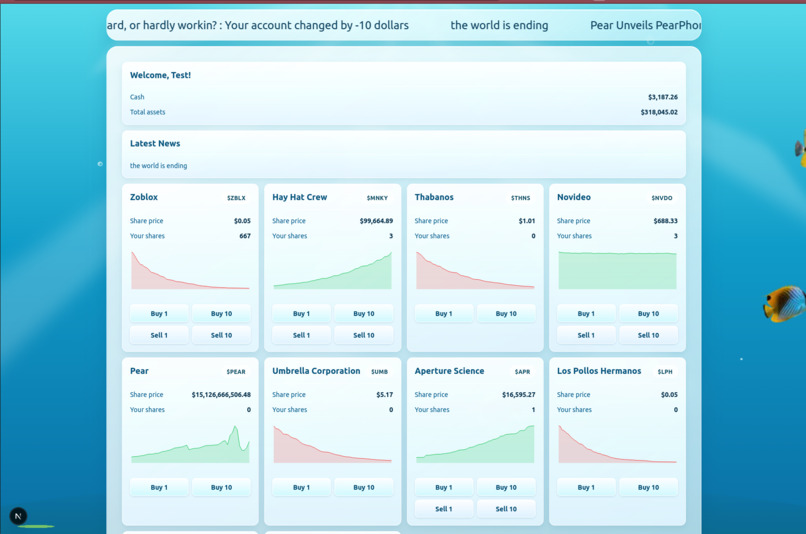This screenshot has height=534, width=806.
Task: Buy 1 share of Aperture Science
Action: pyautogui.click(x=444, y=487)
